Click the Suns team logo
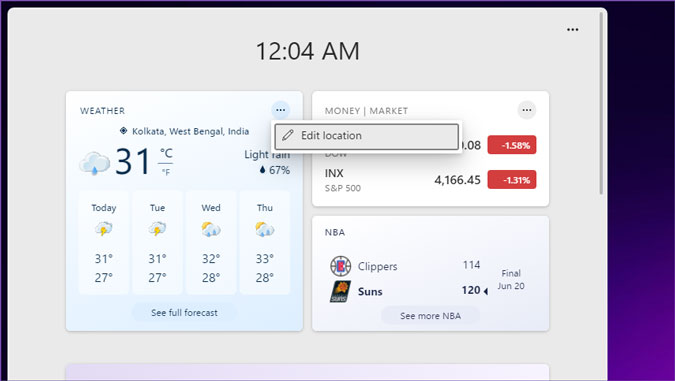675x381 pixels. point(341,291)
